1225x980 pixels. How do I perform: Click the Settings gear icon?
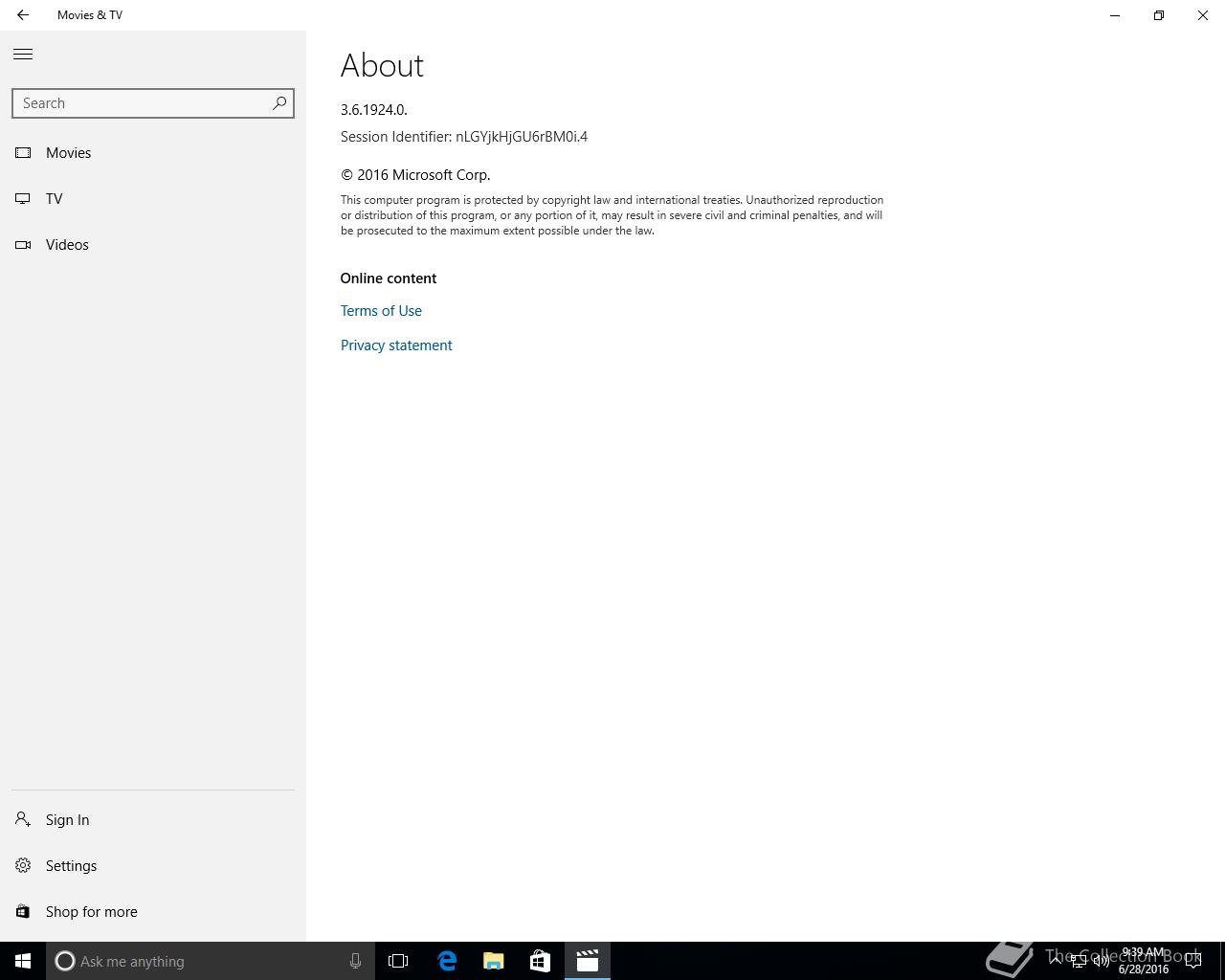(x=23, y=865)
